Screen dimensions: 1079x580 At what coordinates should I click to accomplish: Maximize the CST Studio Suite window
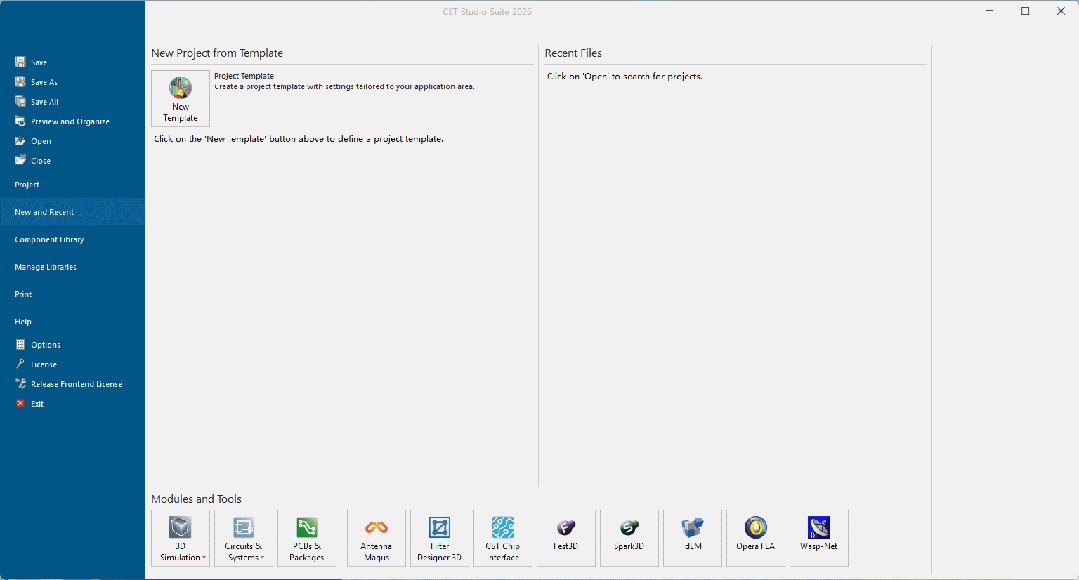click(1025, 11)
